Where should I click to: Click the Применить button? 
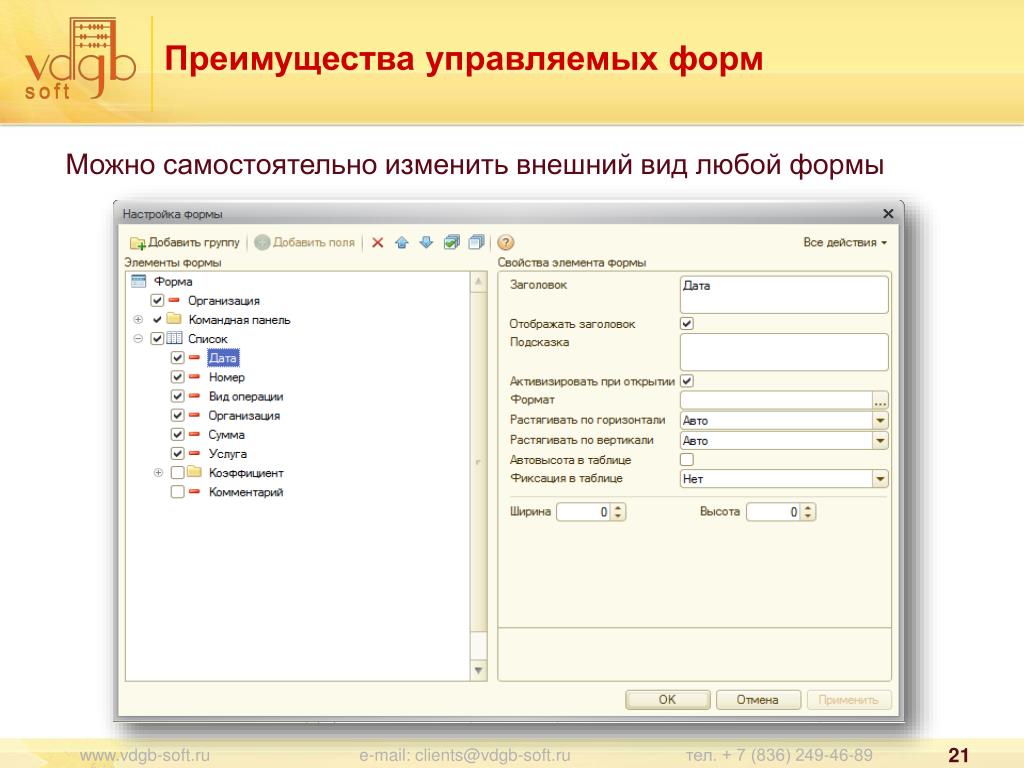[x=848, y=699]
